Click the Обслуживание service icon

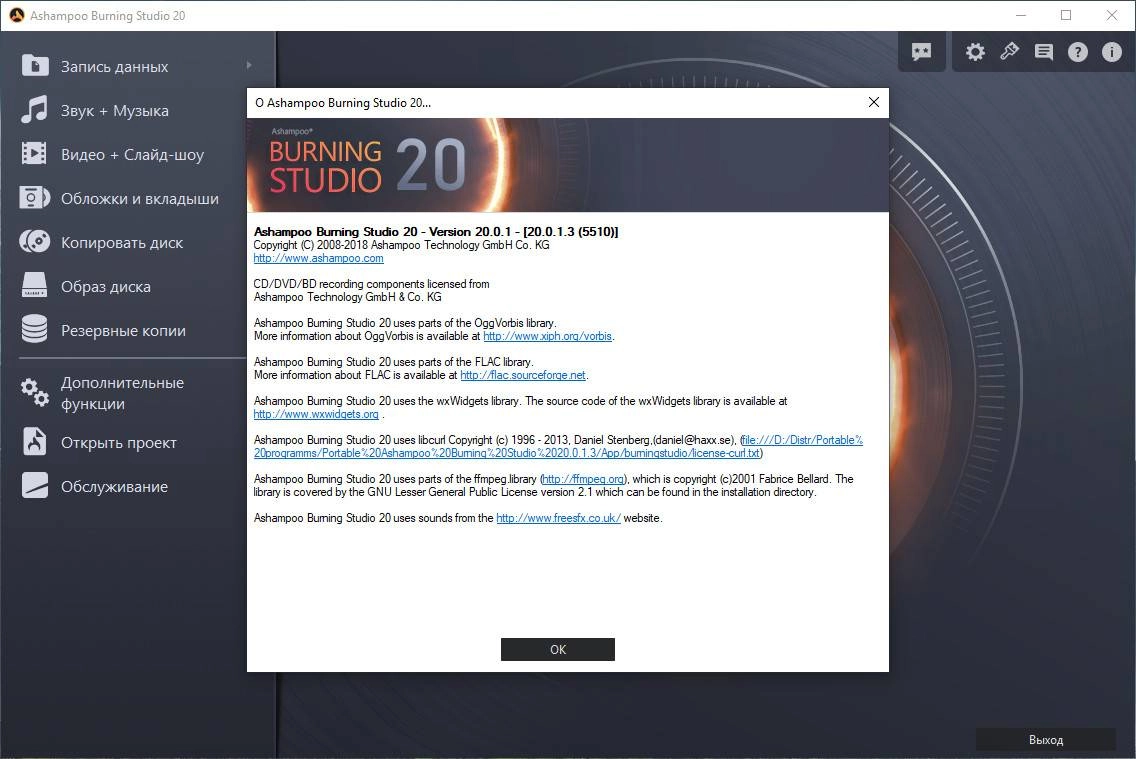point(34,485)
